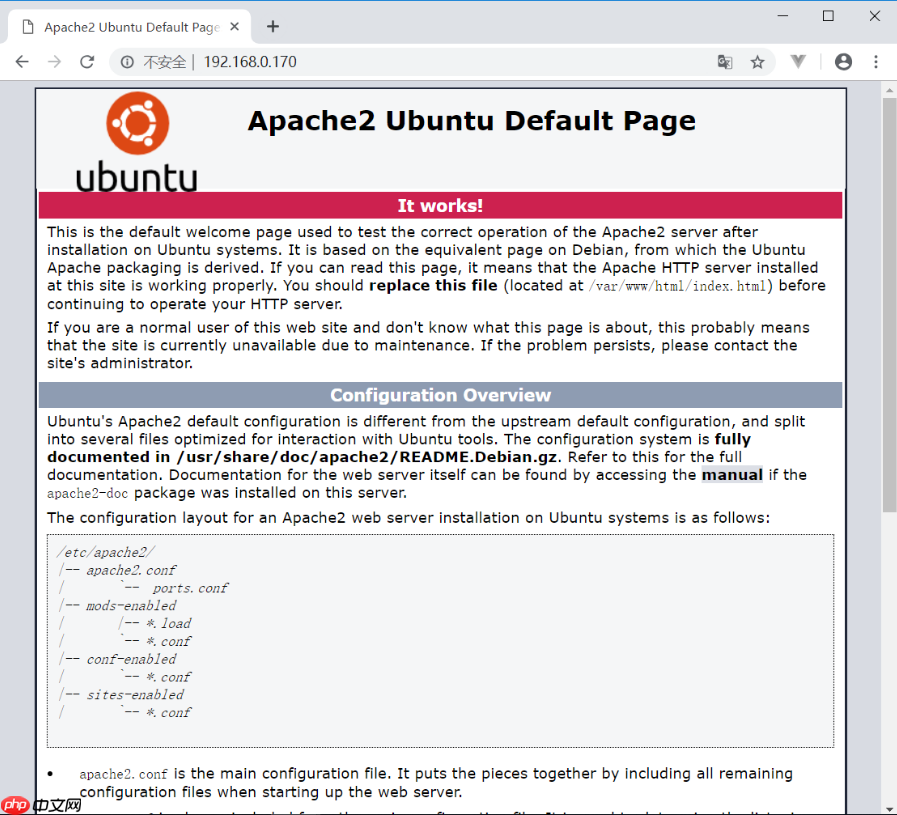Screen dimensions: 897x815
Task: Click the vertical scrollbar thumb
Action: click(x=889, y=304)
